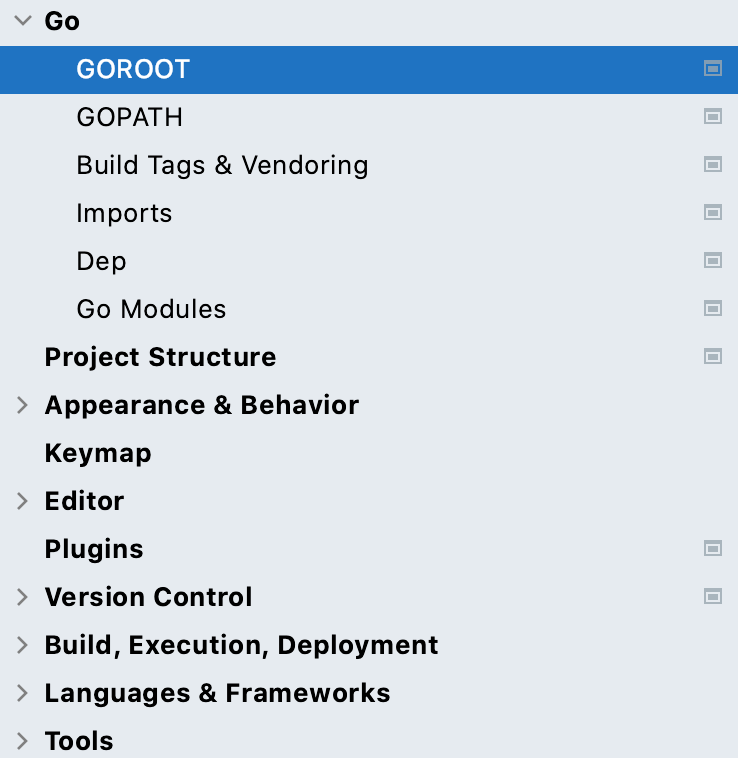738x758 pixels.
Task: Click project-level icon beside Dep
Action: click(713, 261)
